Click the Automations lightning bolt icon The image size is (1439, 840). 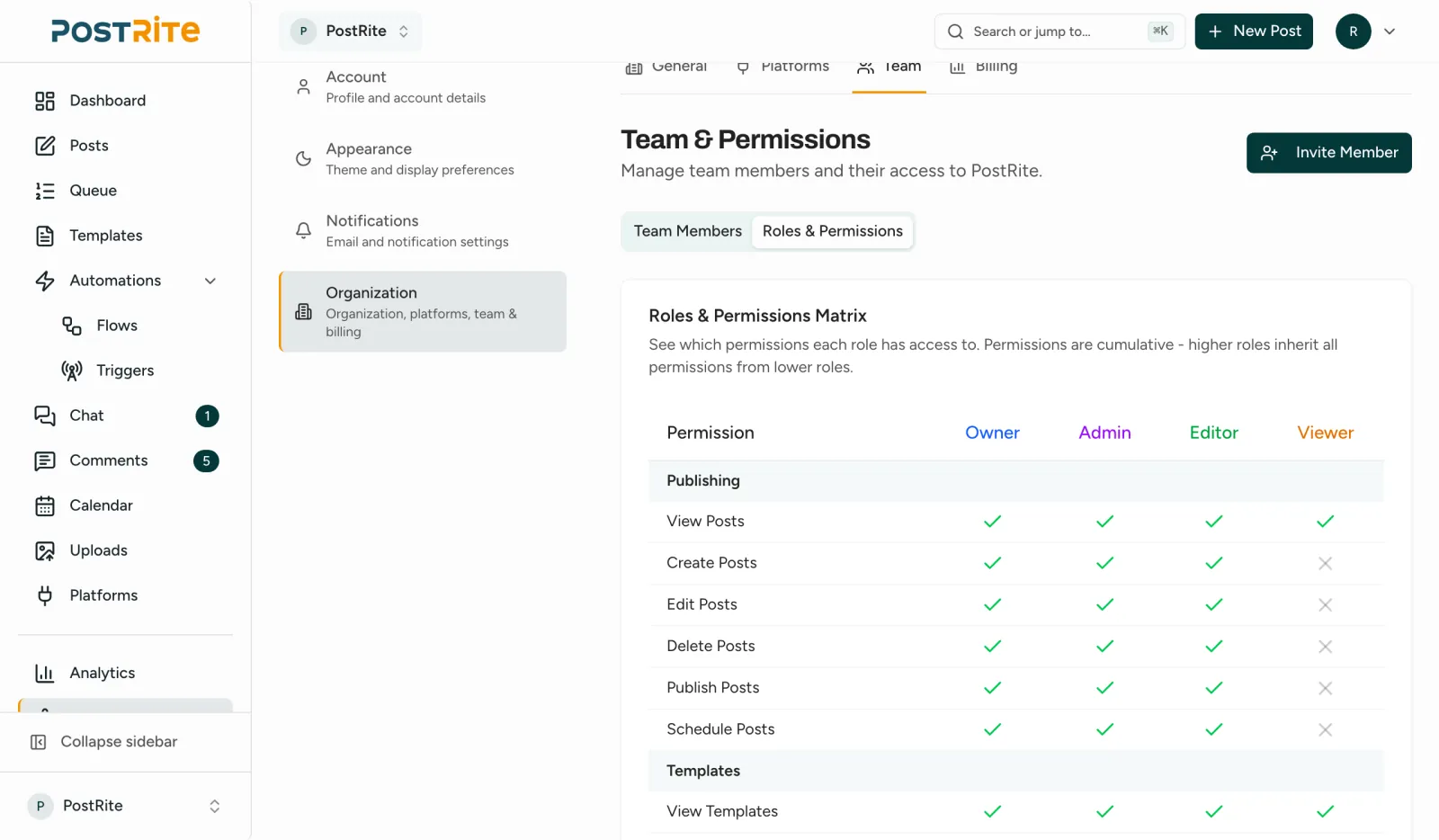point(45,281)
